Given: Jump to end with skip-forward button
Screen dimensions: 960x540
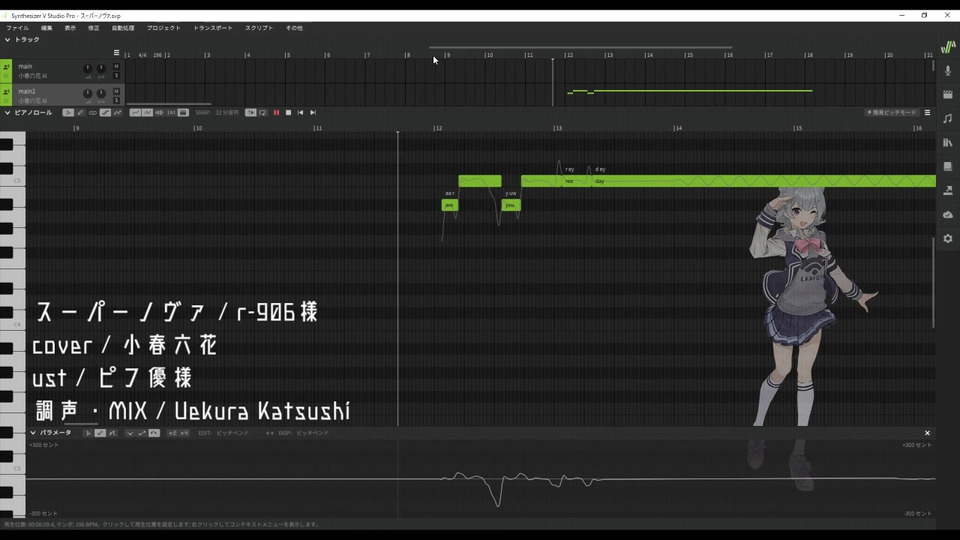Looking at the screenshot, I should pyautogui.click(x=313, y=113).
